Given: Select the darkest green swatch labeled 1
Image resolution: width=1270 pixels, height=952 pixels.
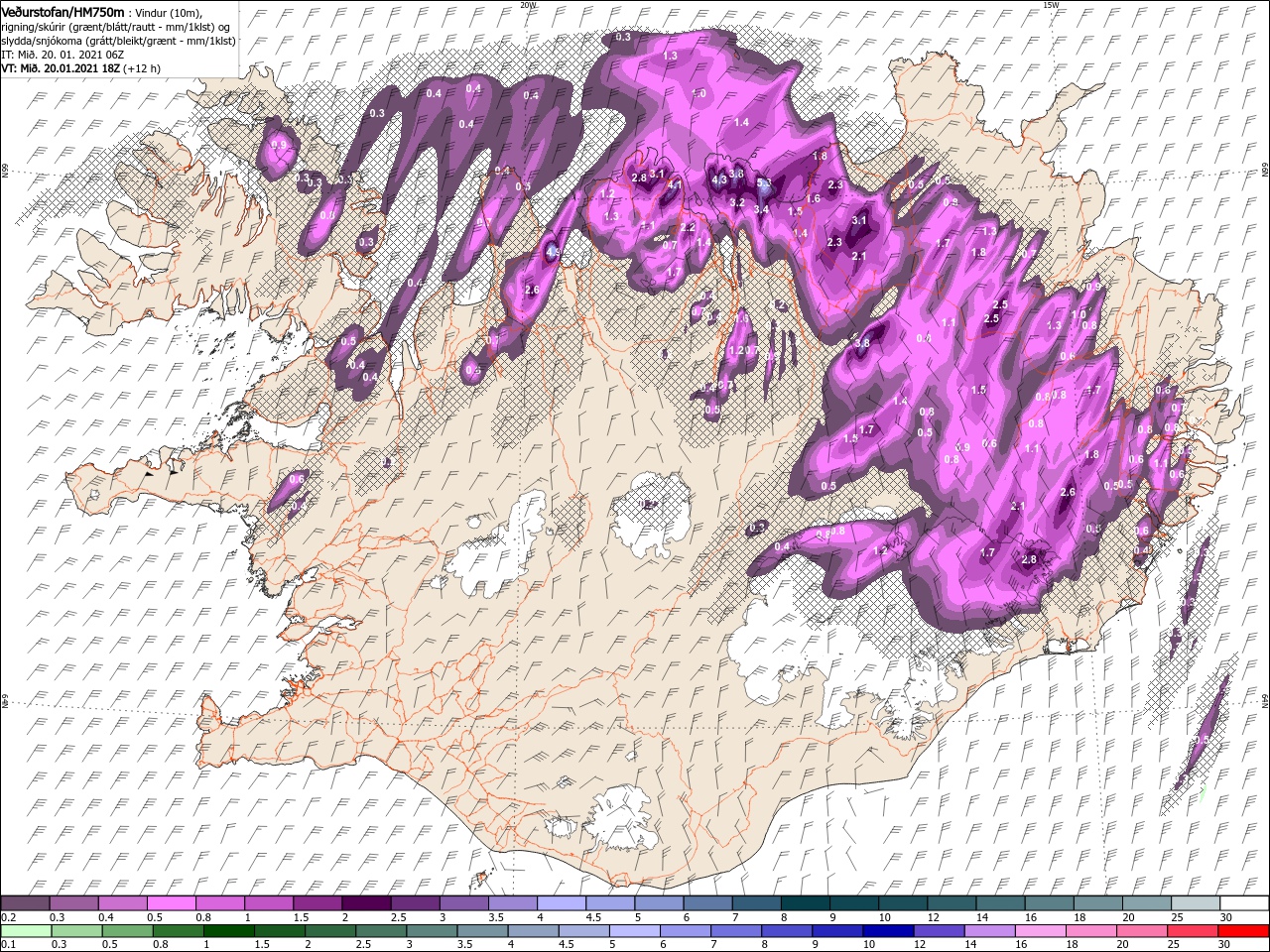Looking at the screenshot, I should coord(228,931).
